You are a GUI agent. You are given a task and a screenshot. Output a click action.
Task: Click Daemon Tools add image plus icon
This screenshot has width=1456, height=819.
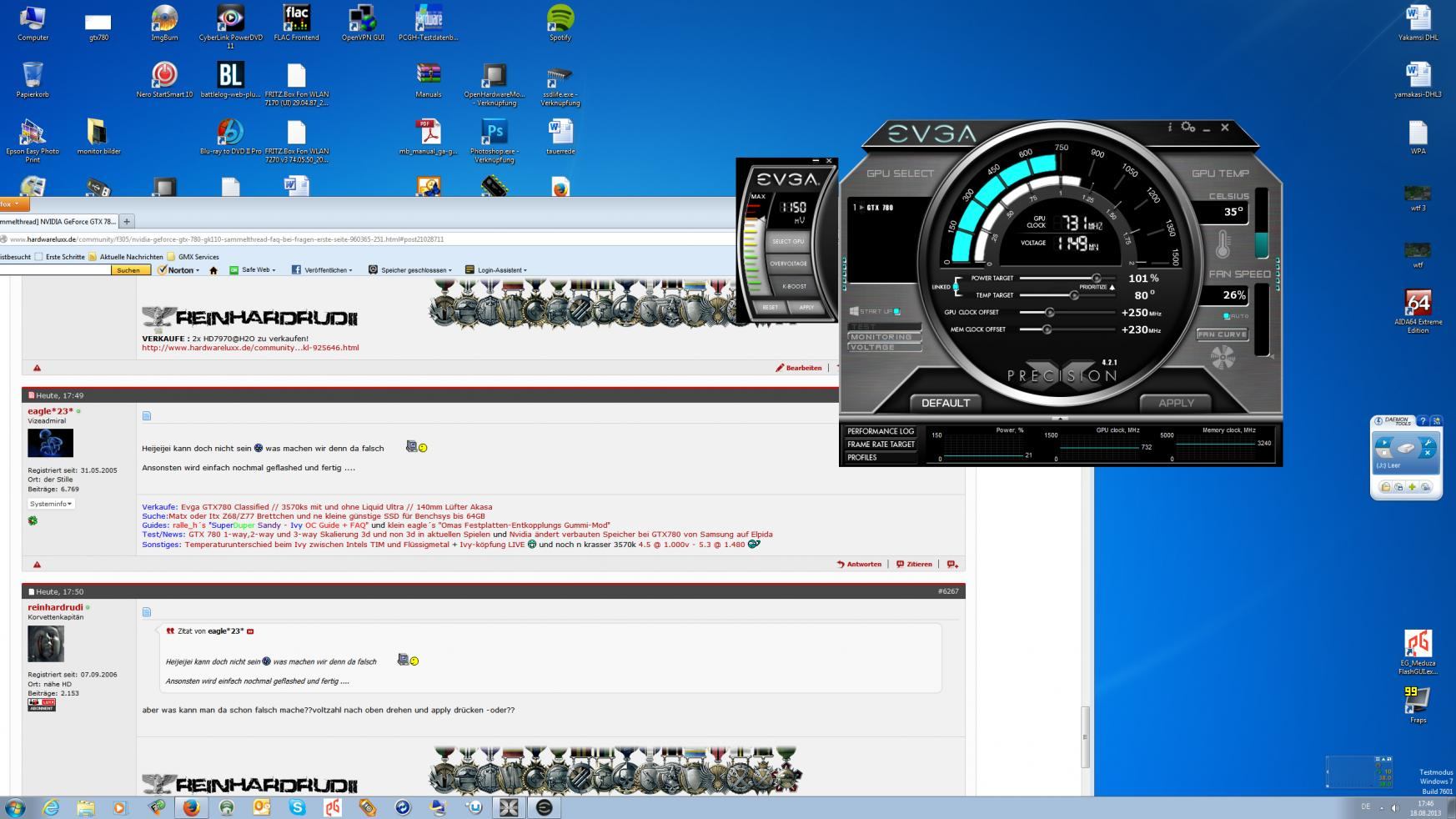[x=1412, y=487]
